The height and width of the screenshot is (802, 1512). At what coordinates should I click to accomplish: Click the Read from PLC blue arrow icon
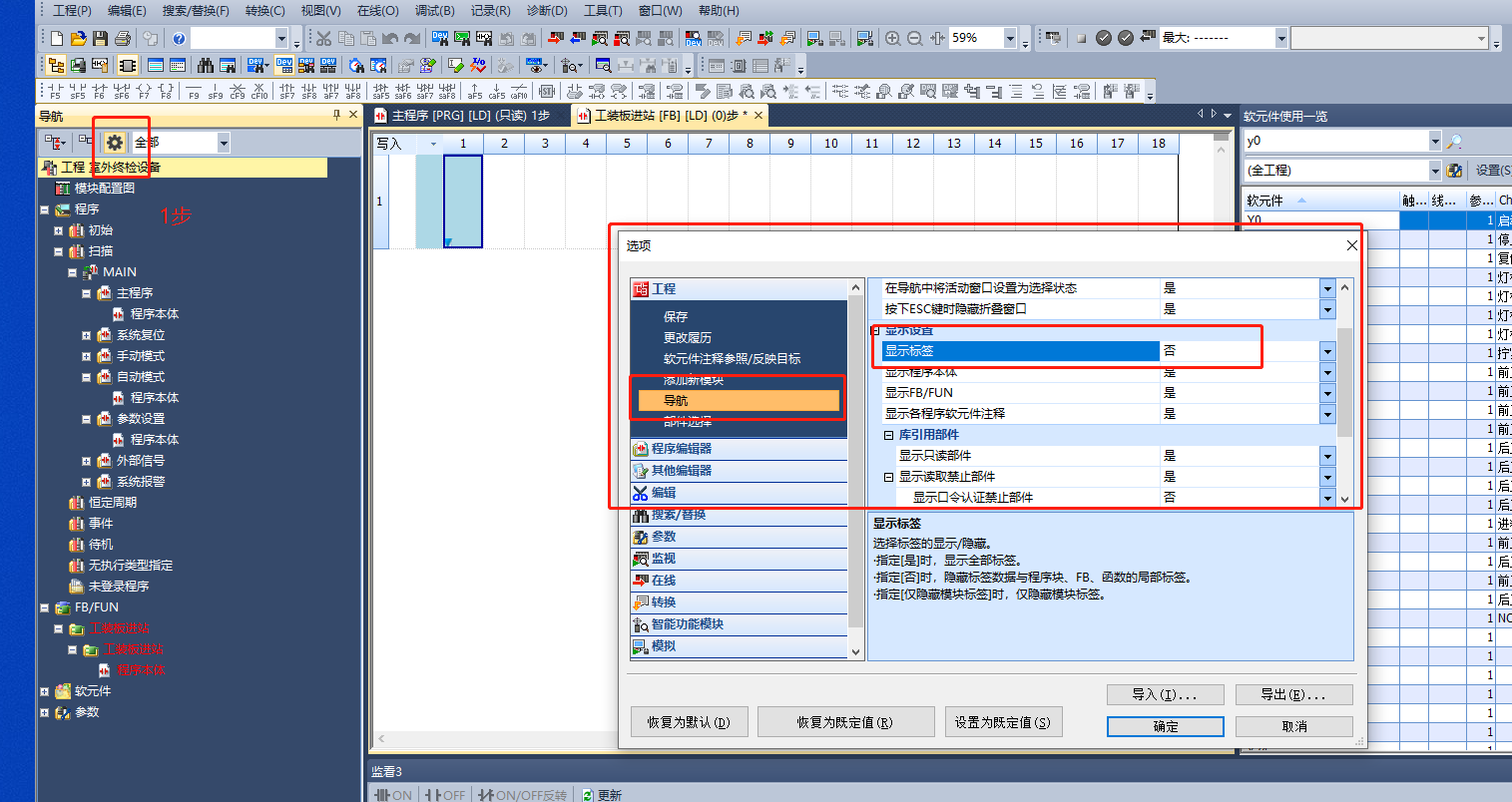578,38
